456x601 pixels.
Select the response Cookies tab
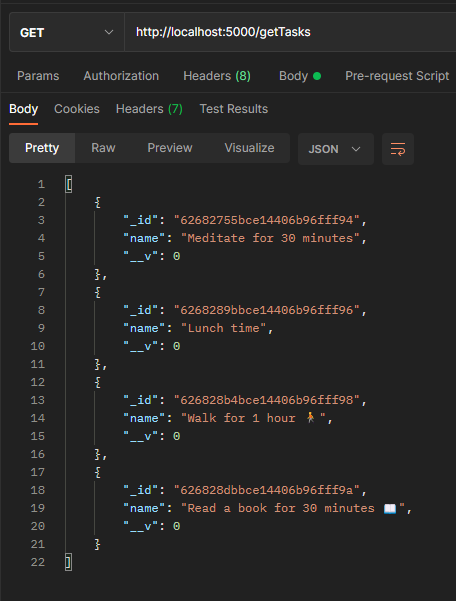77,109
